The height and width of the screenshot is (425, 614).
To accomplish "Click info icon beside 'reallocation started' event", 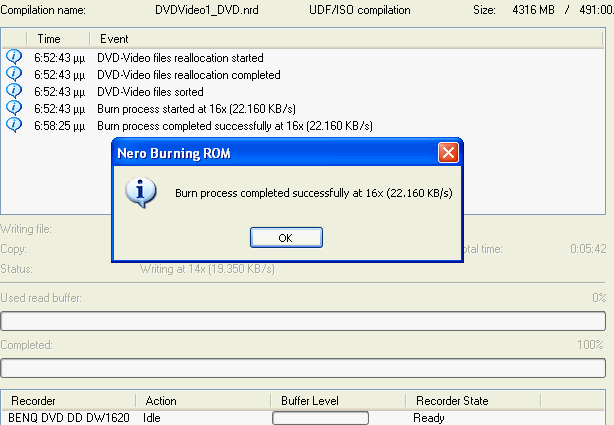I will [14, 58].
